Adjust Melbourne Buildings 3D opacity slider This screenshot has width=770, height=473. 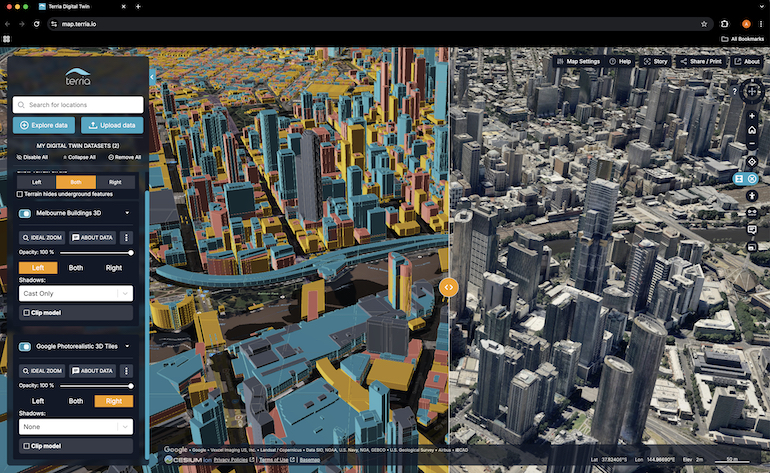(131, 253)
